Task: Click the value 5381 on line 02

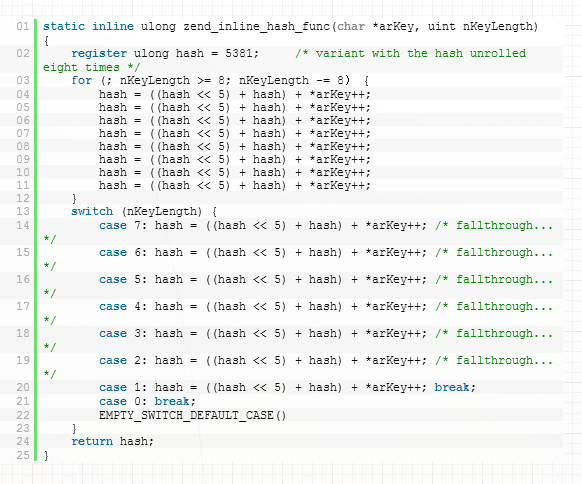Action: (239, 53)
